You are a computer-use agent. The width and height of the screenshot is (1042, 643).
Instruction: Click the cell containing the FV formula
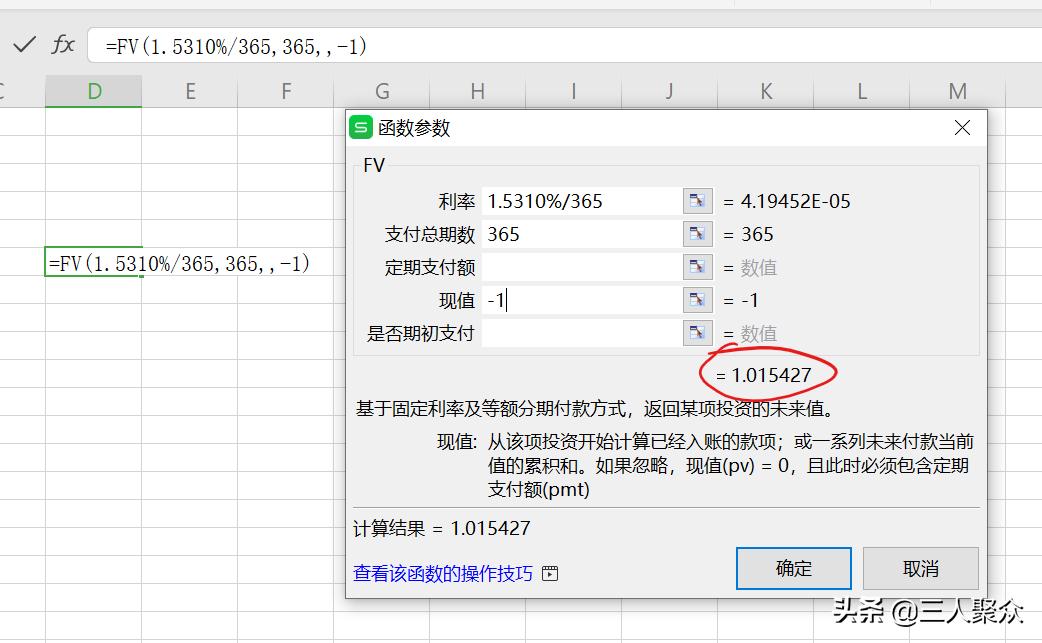(94, 262)
